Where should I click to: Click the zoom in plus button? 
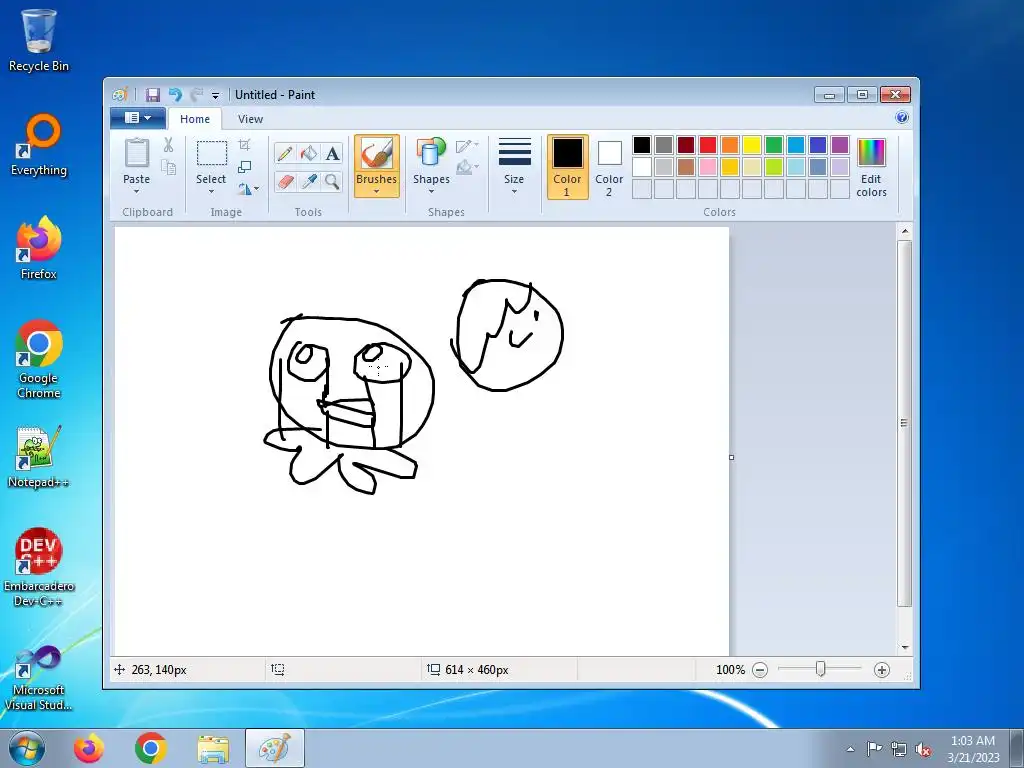click(882, 670)
